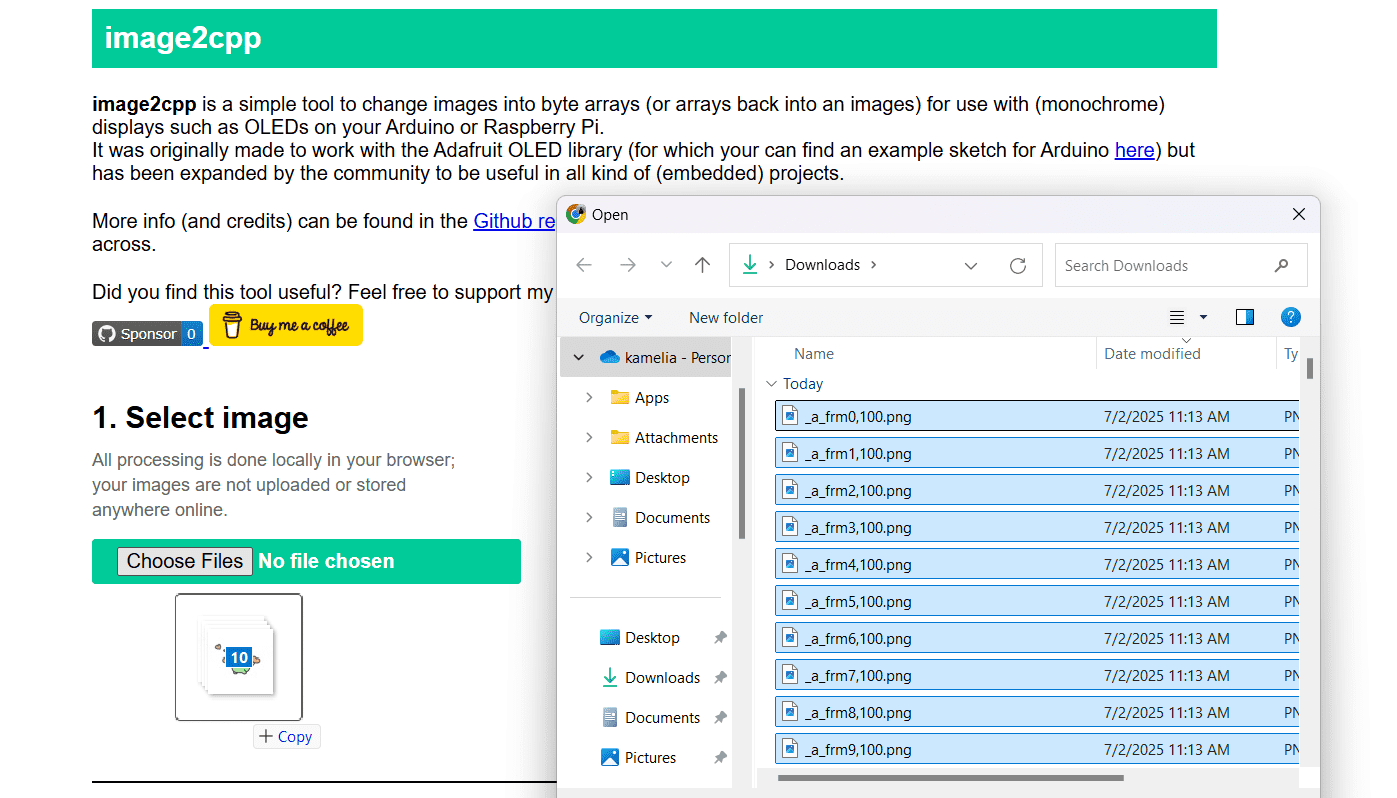Collapse the Today file group
The width and height of the screenshot is (1397, 798).
pos(771,384)
